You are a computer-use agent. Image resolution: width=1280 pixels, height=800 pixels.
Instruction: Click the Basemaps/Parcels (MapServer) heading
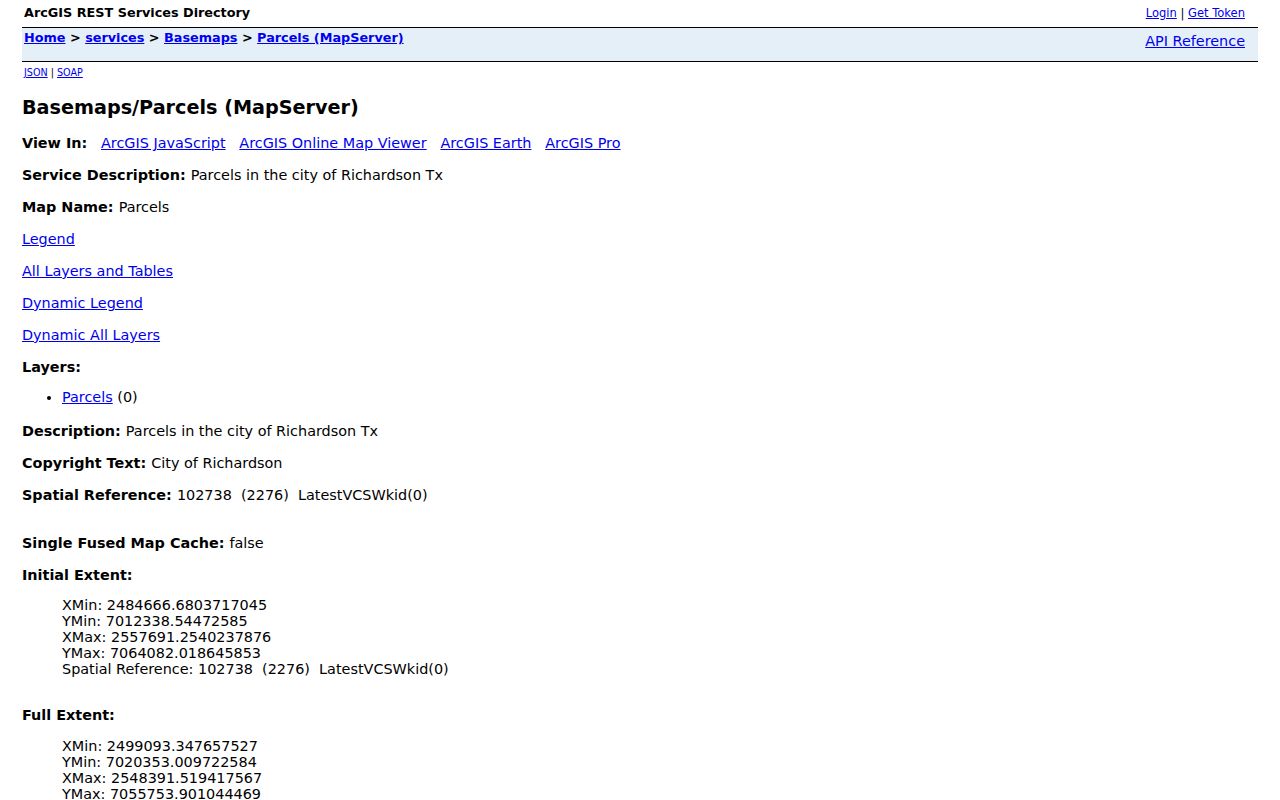pos(190,107)
